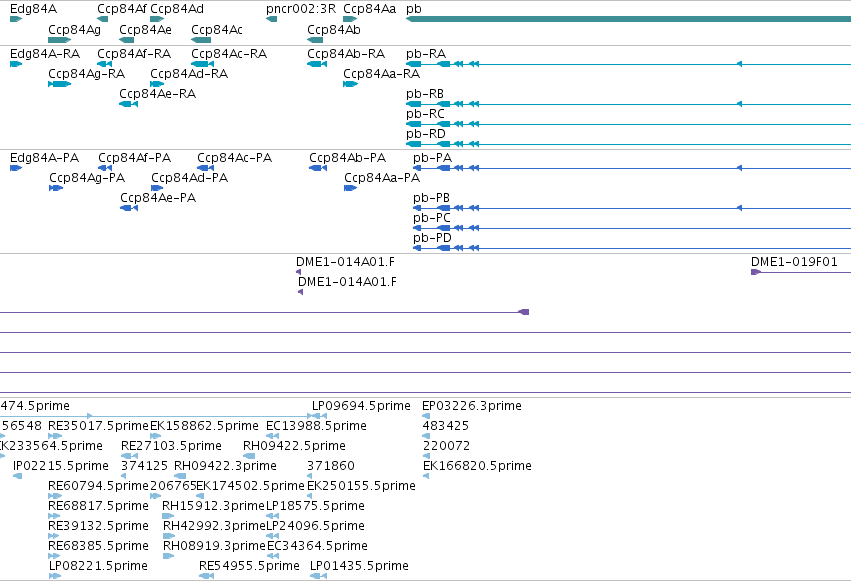Select the 371860 feature label

[x=331, y=466]
